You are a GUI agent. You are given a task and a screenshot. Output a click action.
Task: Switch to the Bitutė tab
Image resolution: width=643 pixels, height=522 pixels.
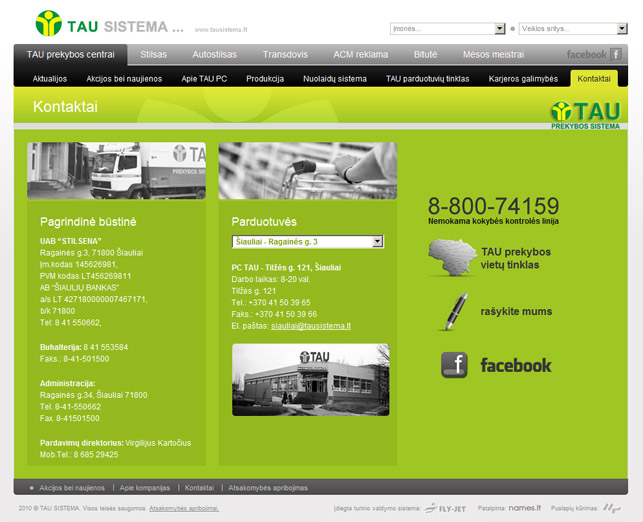pyautogui.click(x=425, y=55)
